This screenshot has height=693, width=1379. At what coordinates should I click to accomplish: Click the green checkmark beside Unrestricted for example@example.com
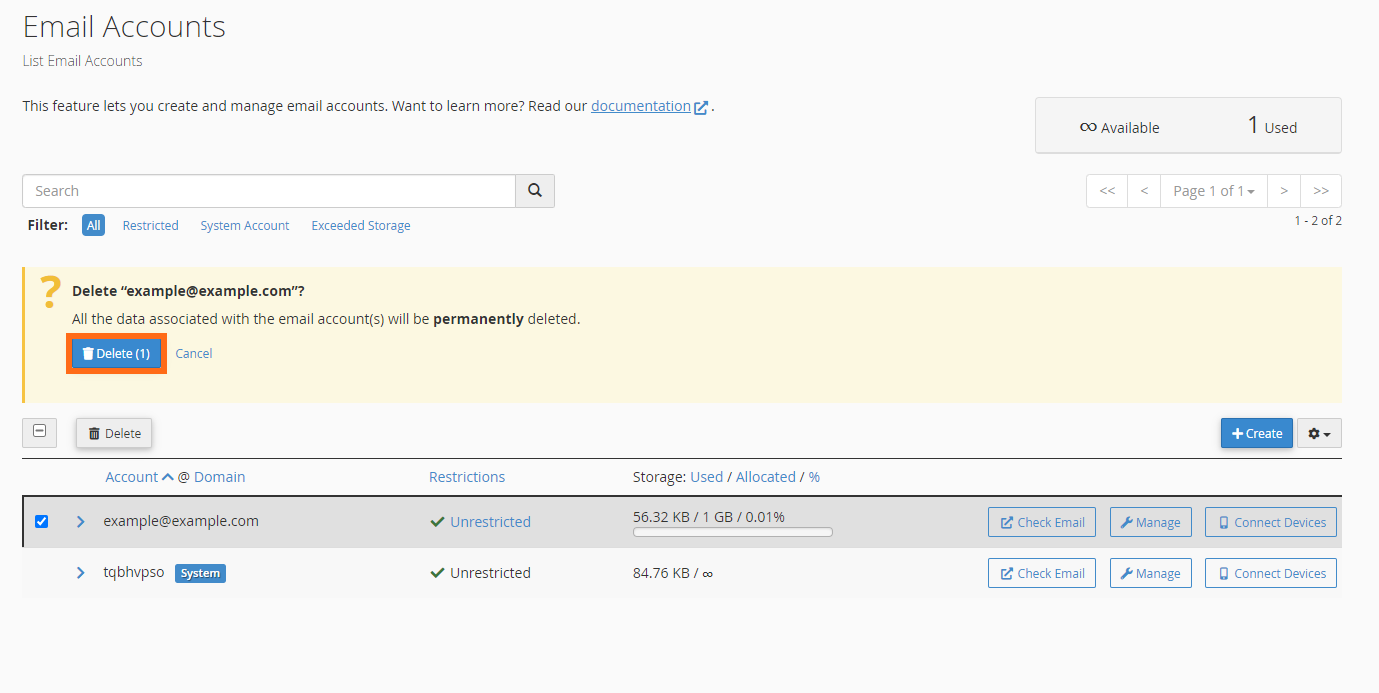coord(437,521)
